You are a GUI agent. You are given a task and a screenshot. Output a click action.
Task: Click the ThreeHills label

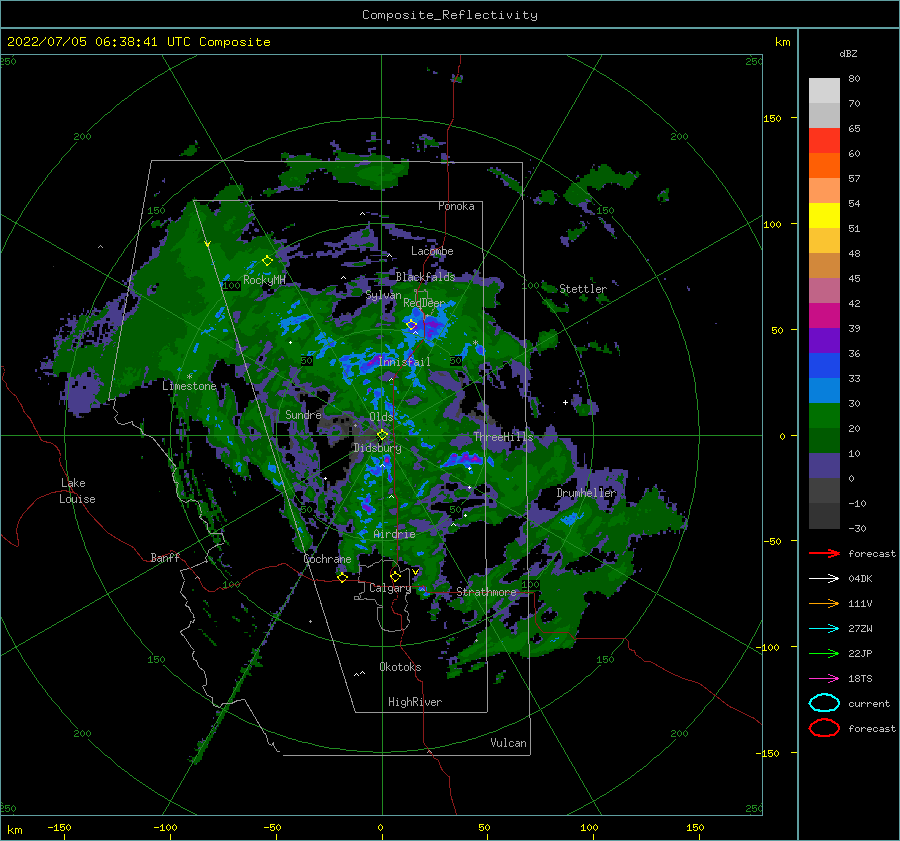(x=503, y=437)
